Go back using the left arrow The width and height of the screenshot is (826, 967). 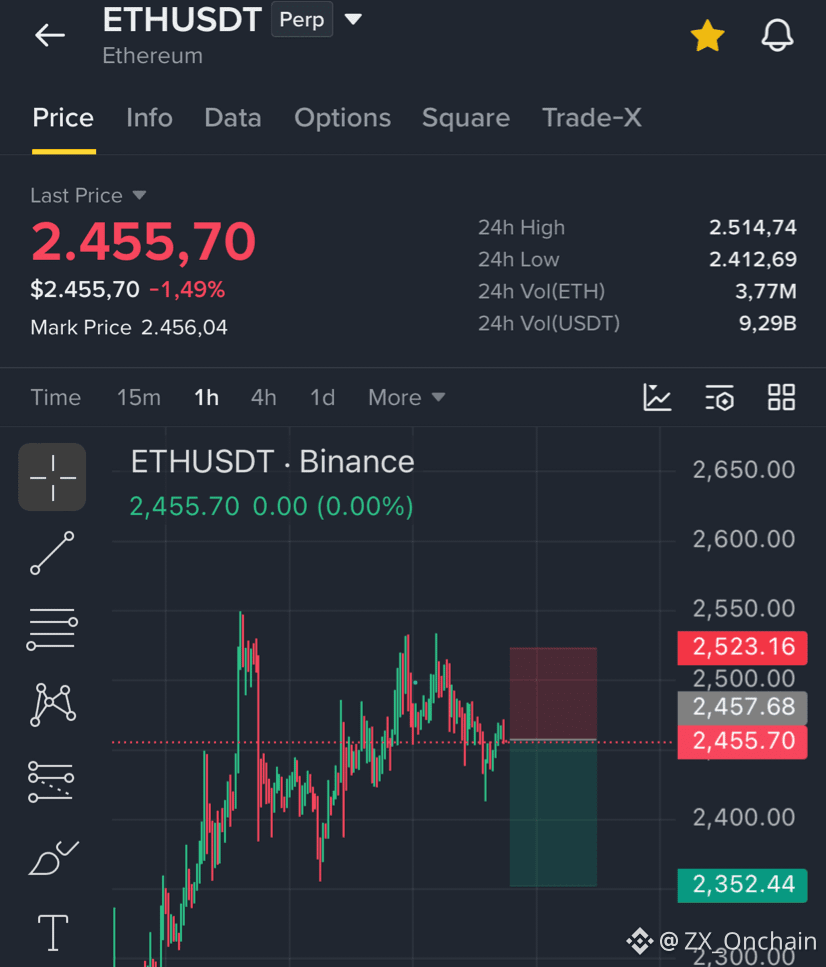[x=50, y=35]
